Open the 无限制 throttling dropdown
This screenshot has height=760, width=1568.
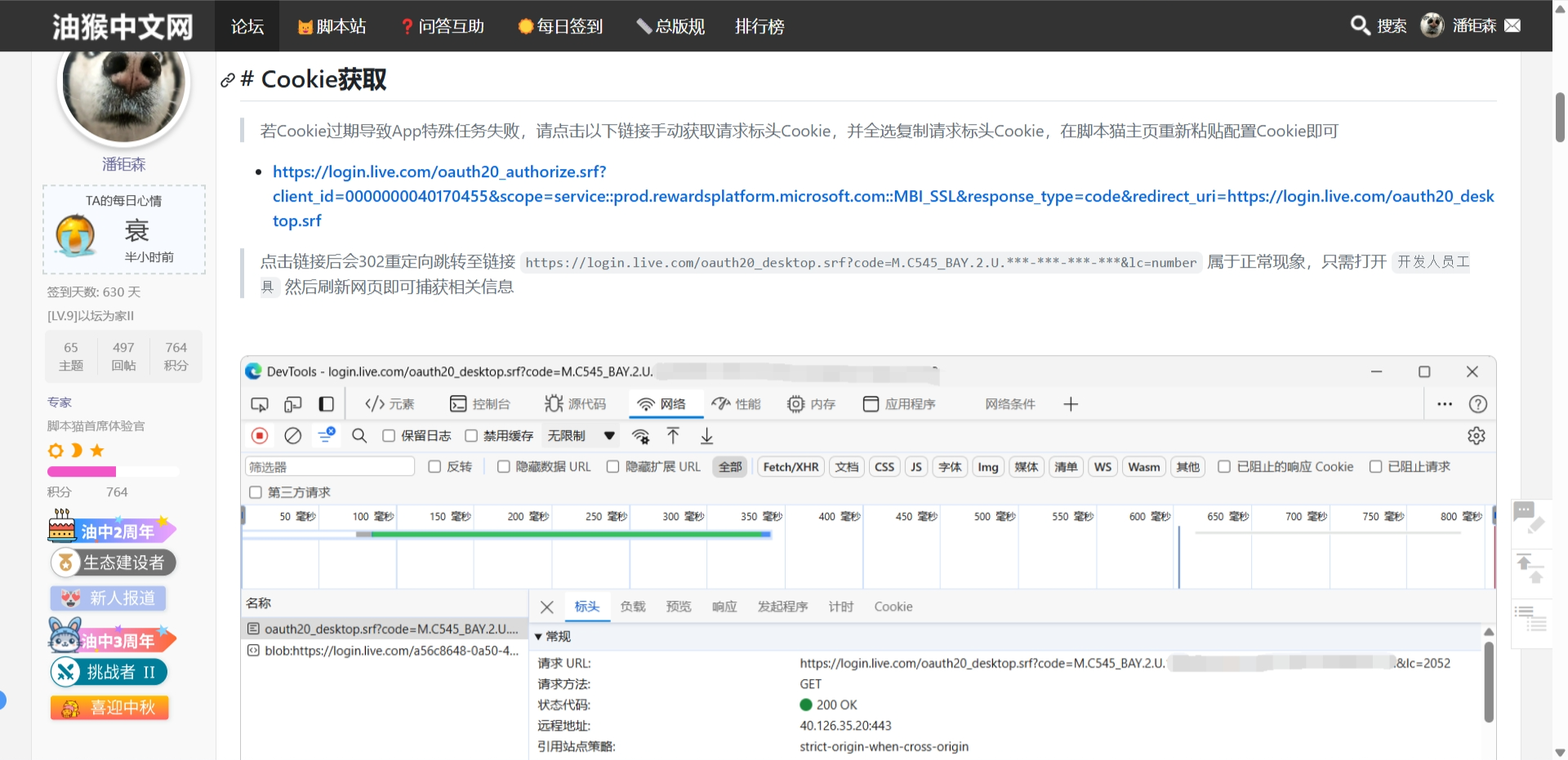581,436
